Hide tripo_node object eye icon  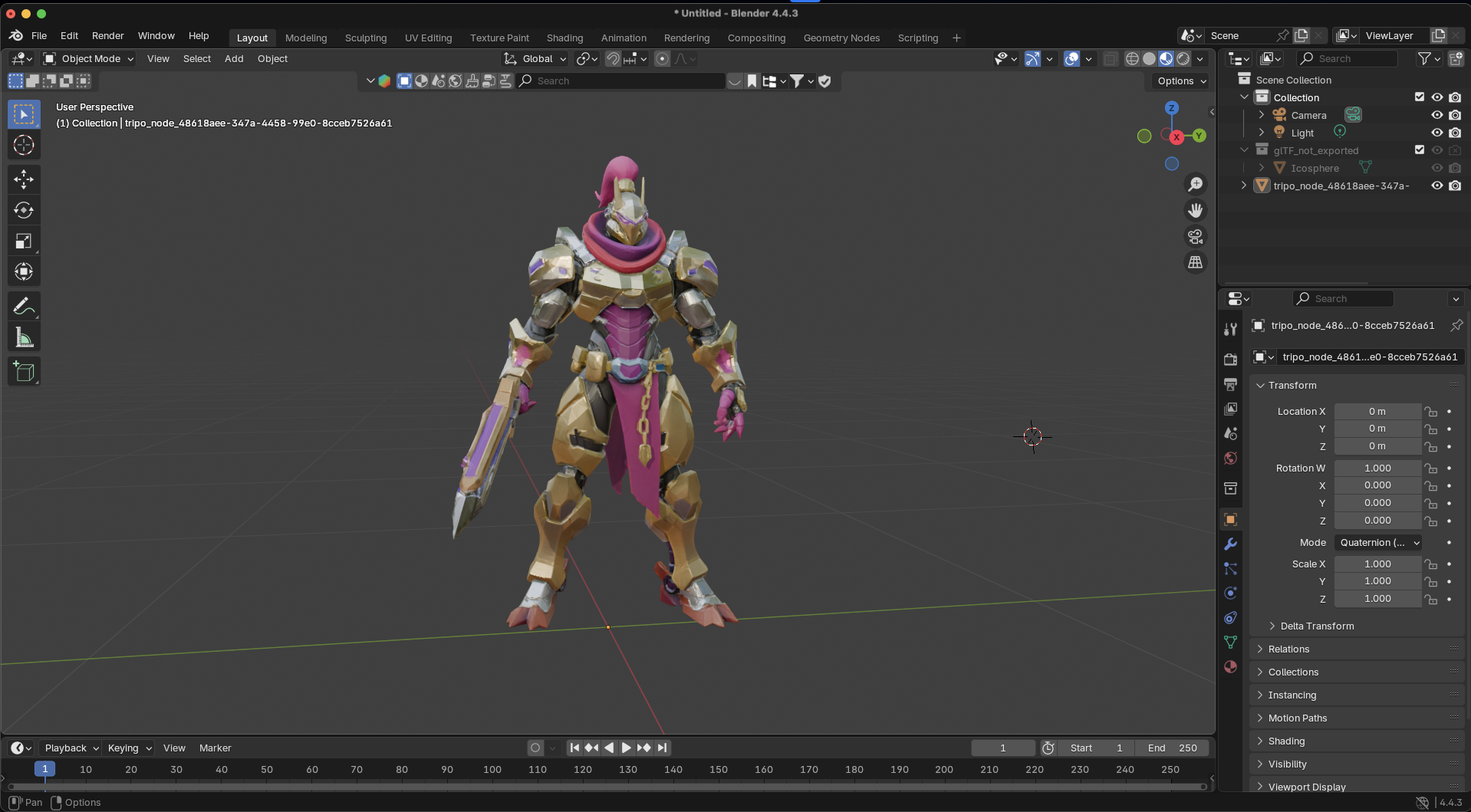pos(1436,186)
